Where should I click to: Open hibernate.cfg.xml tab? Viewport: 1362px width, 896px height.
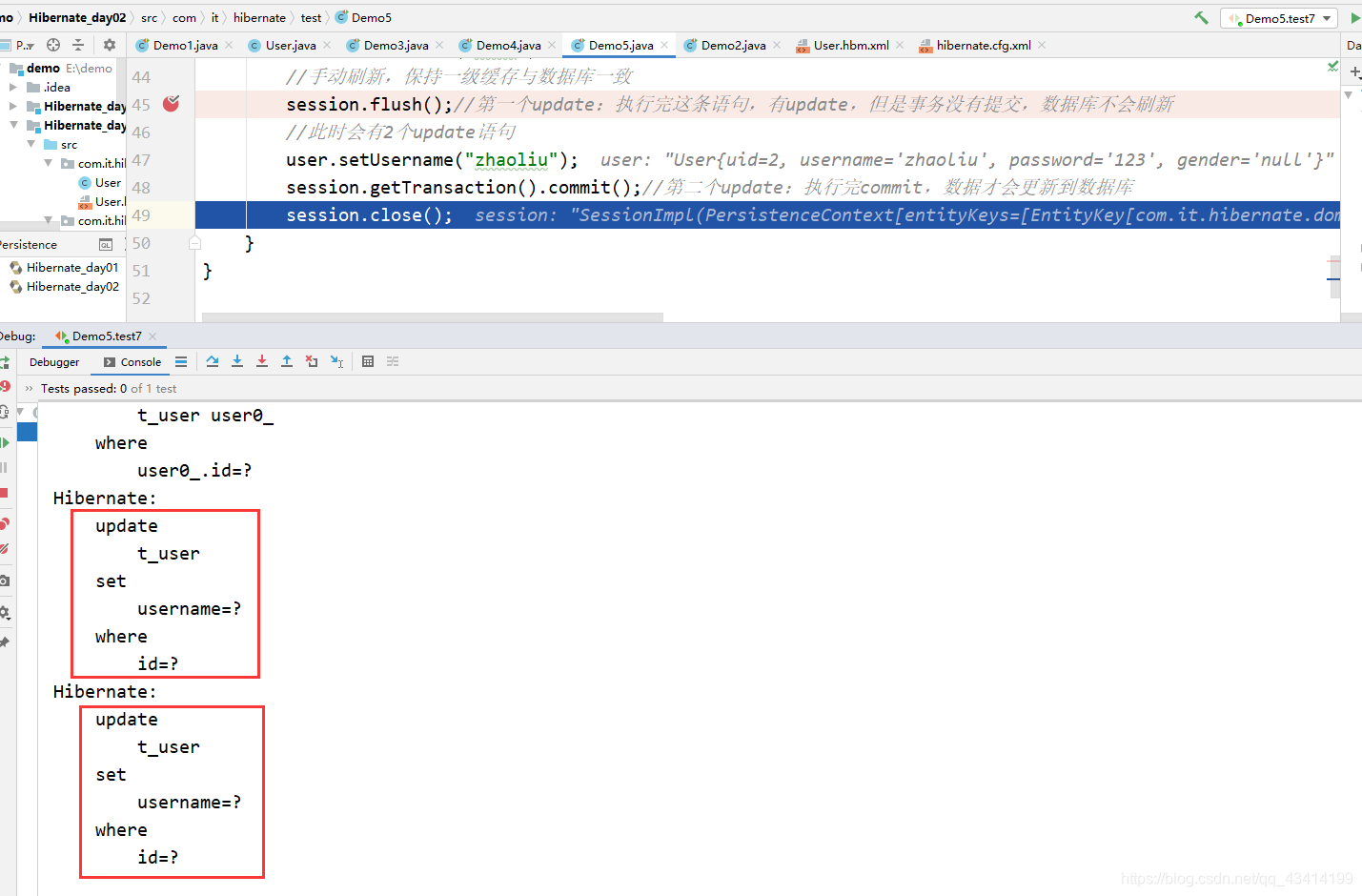pyautogui.click(x=984, y=45)
